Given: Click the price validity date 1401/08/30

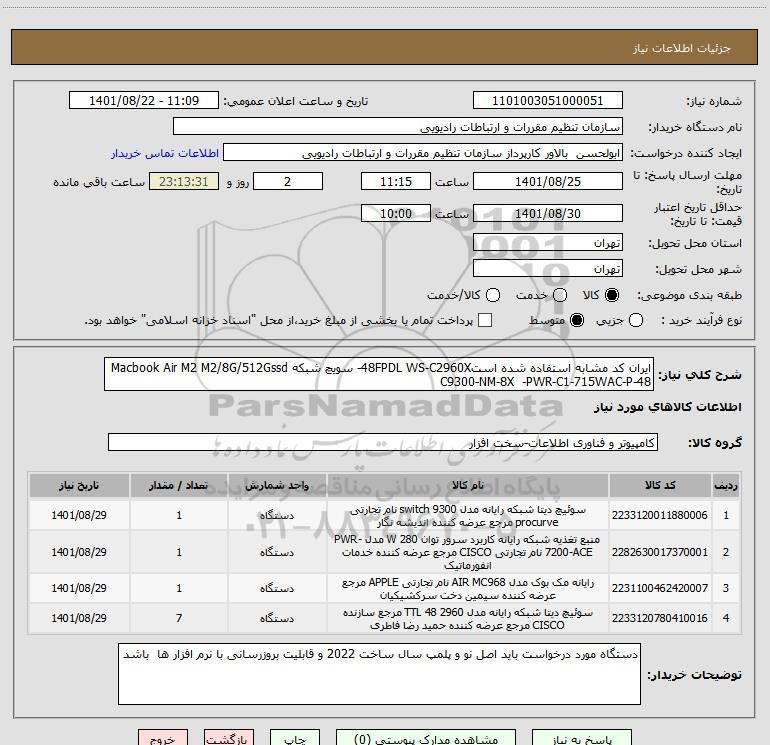Looking at the screenshot, I should [x=548, y=213].
